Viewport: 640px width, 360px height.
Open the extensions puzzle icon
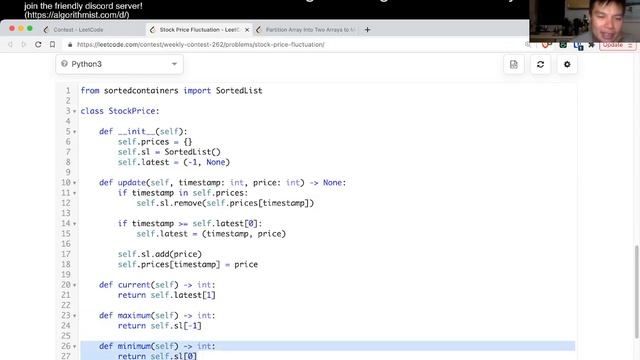click(x=591, y=45)
